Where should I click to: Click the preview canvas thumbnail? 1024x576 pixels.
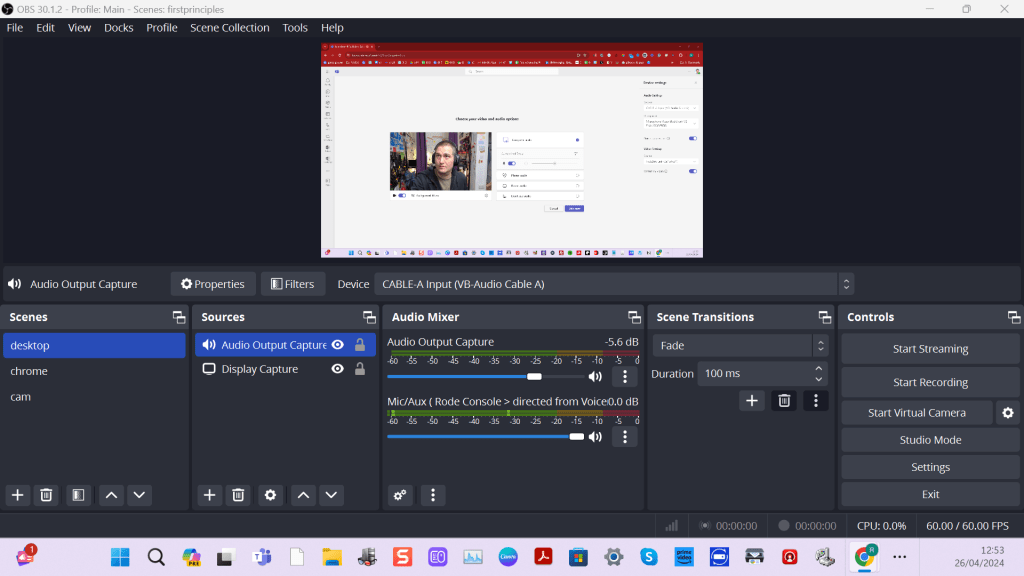(x=512, y=150)
